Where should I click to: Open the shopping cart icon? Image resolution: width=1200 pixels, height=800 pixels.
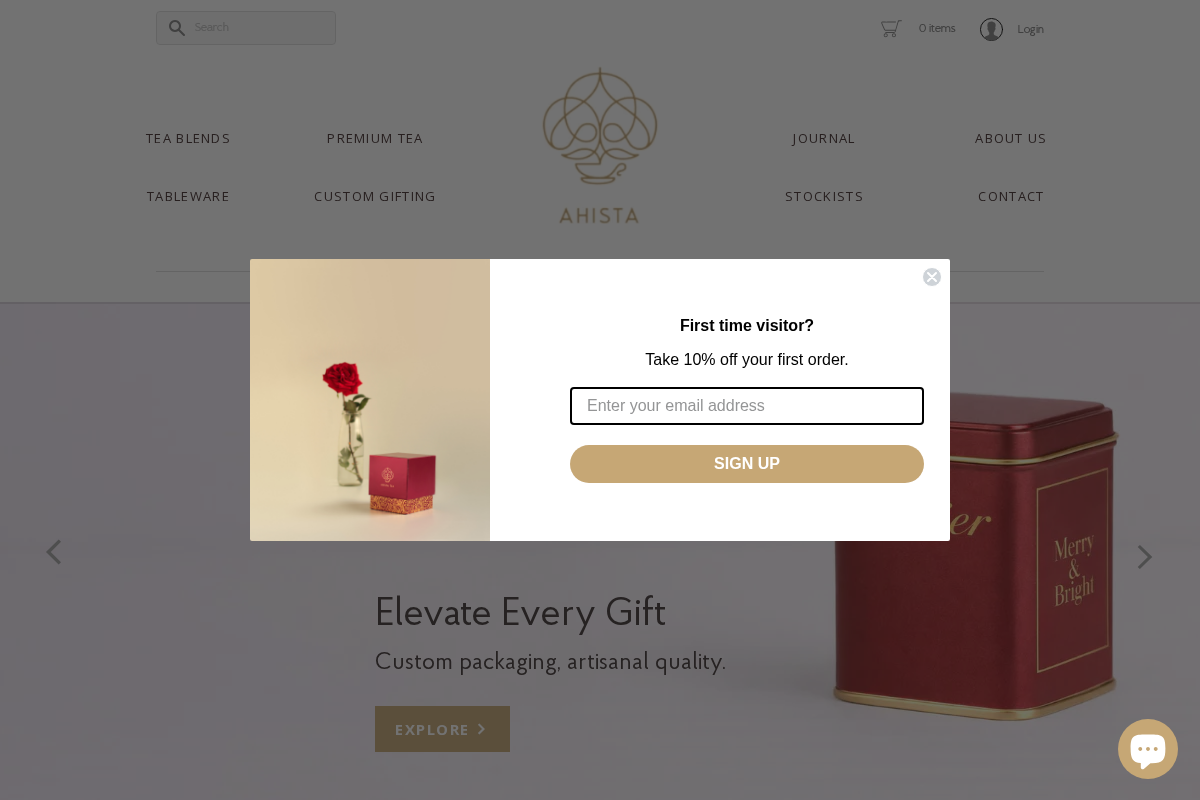pyautogui.click(x=891, y=28)
